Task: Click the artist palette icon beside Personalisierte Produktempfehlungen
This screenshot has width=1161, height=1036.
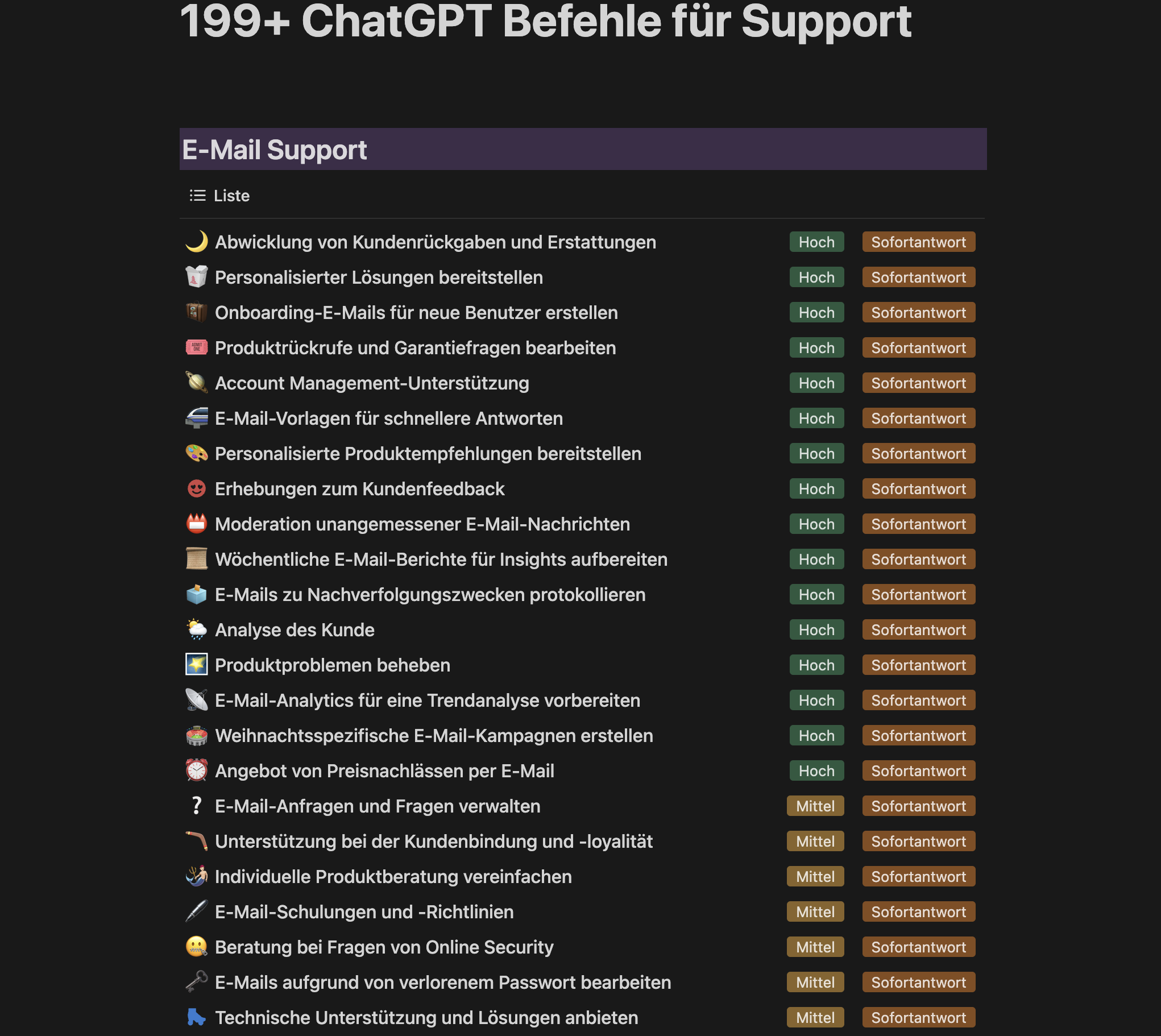Action: pos(196,454)
